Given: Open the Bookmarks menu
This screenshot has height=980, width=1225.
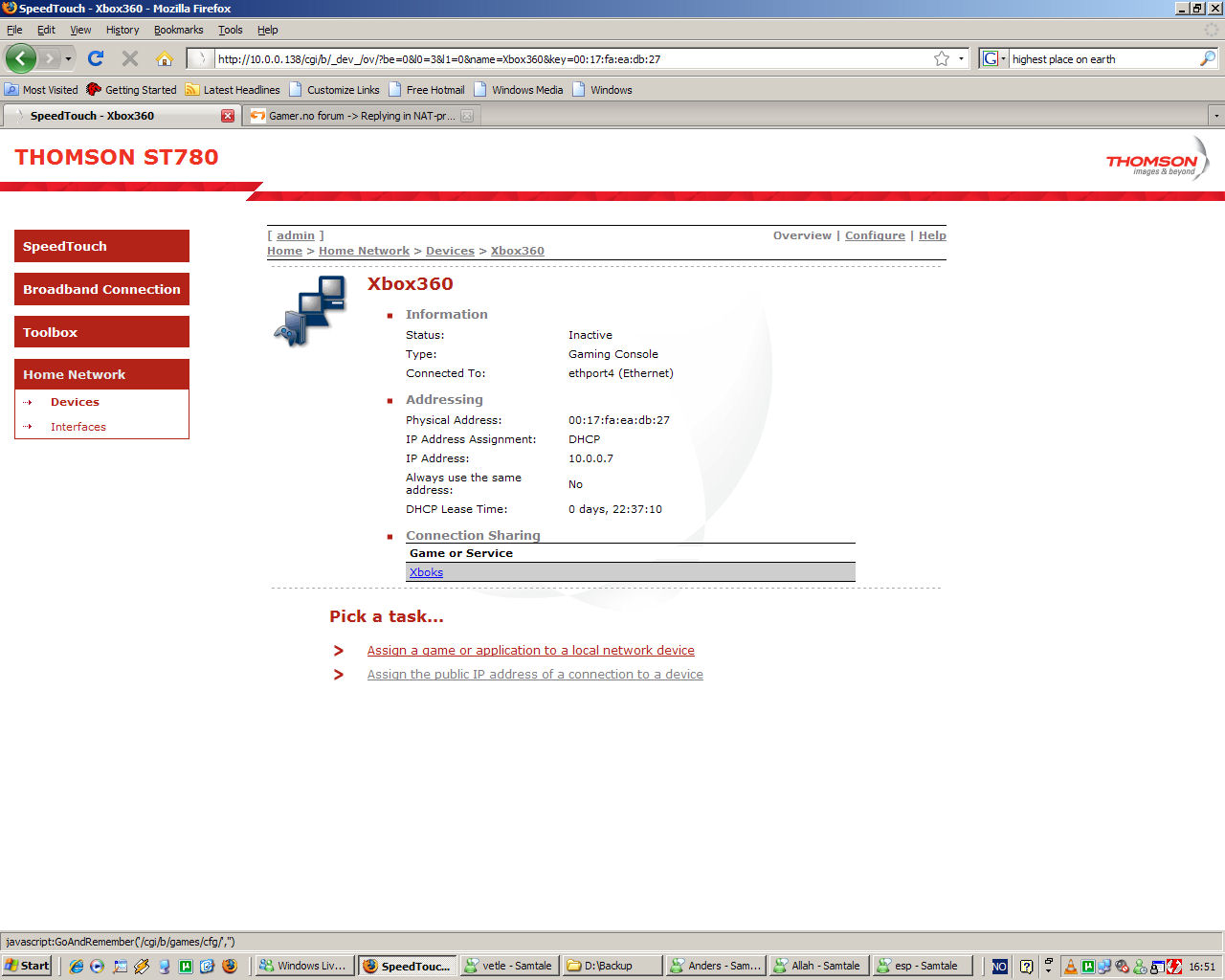Looking at the screenshot, I should click(178, 30).
